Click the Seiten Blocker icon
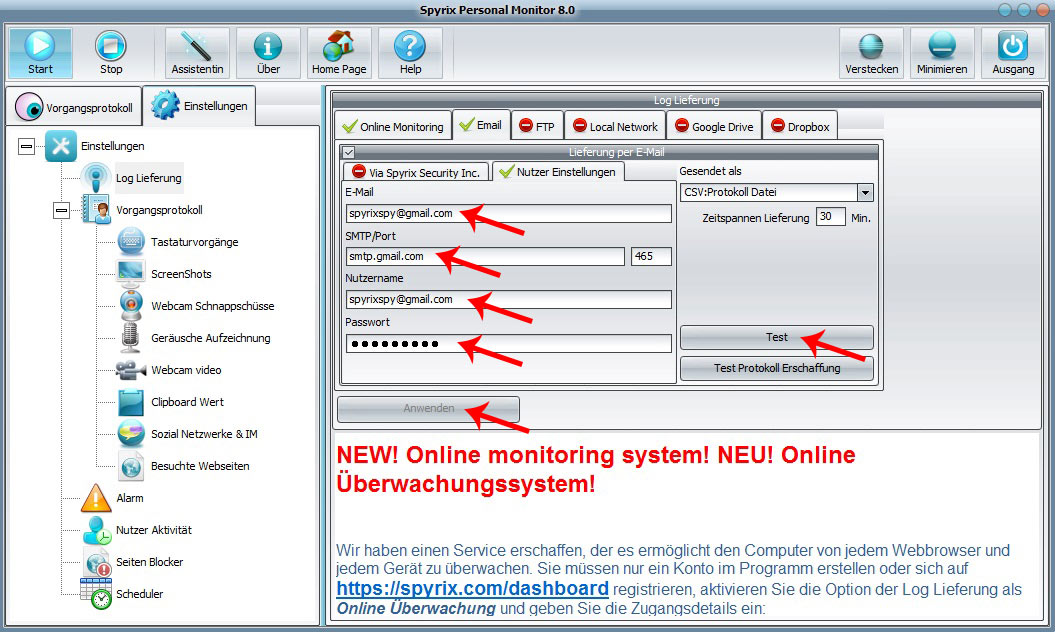 pyautogui.click(x=98, y=562)
